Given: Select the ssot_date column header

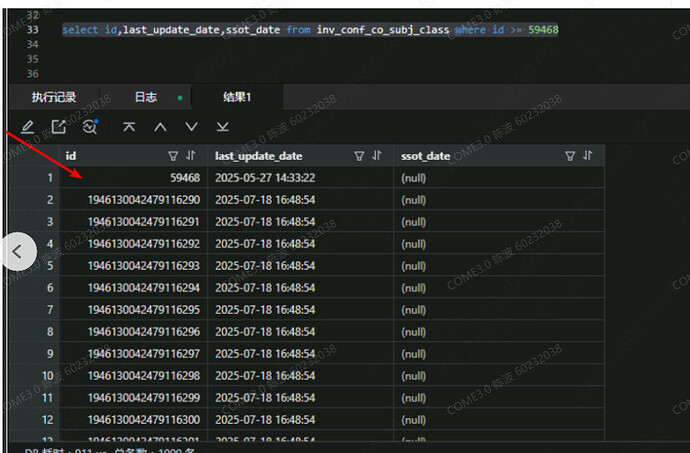Looking at the screenshot, I should click(499, 156).
